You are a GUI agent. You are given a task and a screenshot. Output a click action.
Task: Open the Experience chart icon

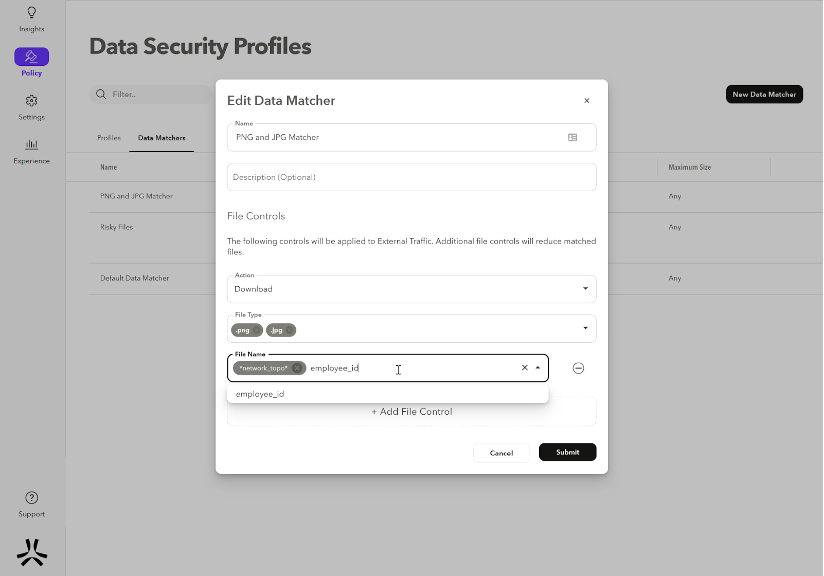pos(32,144)
